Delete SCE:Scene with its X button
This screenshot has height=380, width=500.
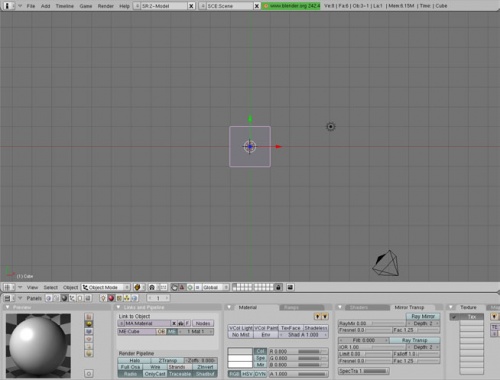257,6
